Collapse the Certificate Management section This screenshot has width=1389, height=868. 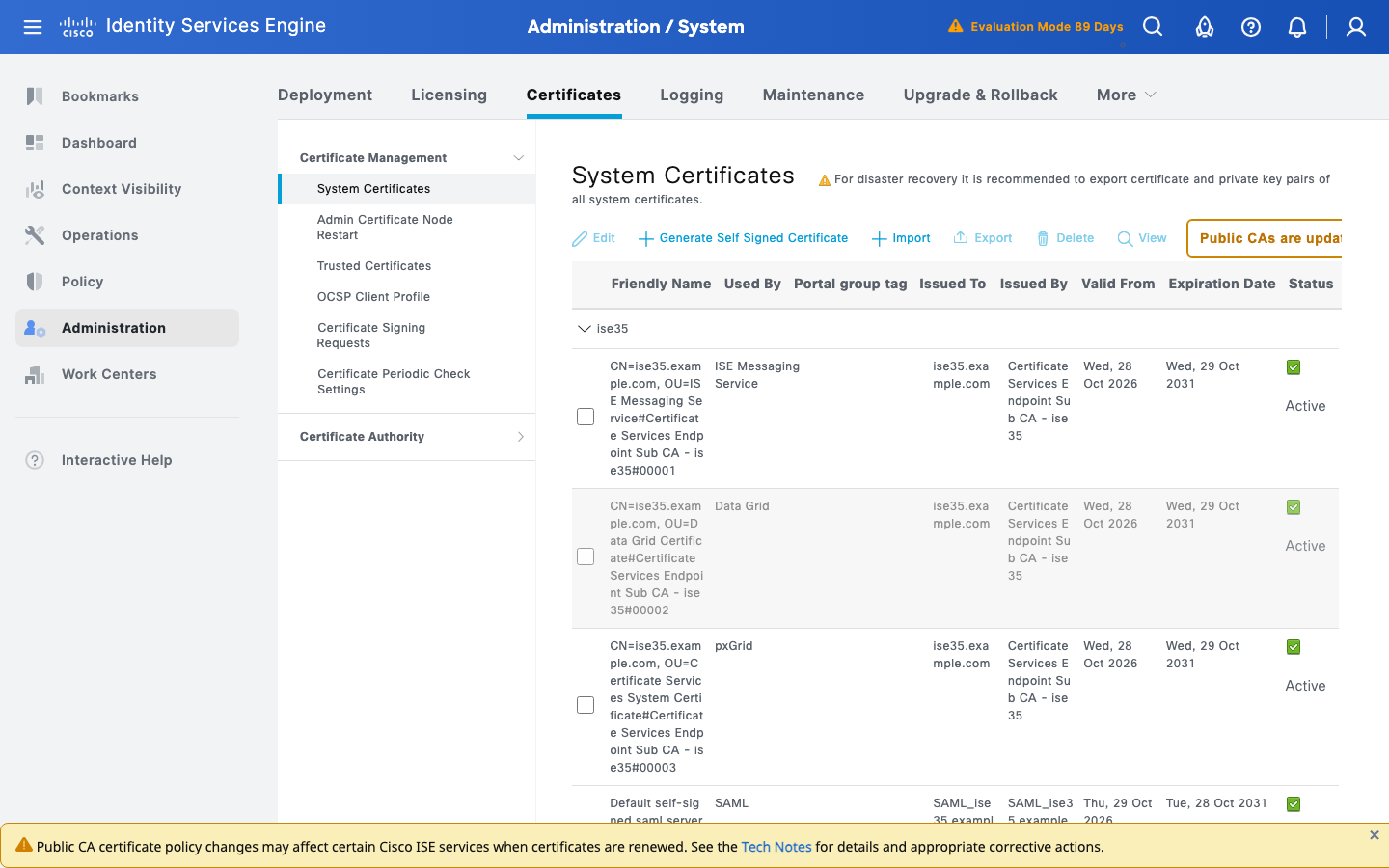click(x=518, y=158)
